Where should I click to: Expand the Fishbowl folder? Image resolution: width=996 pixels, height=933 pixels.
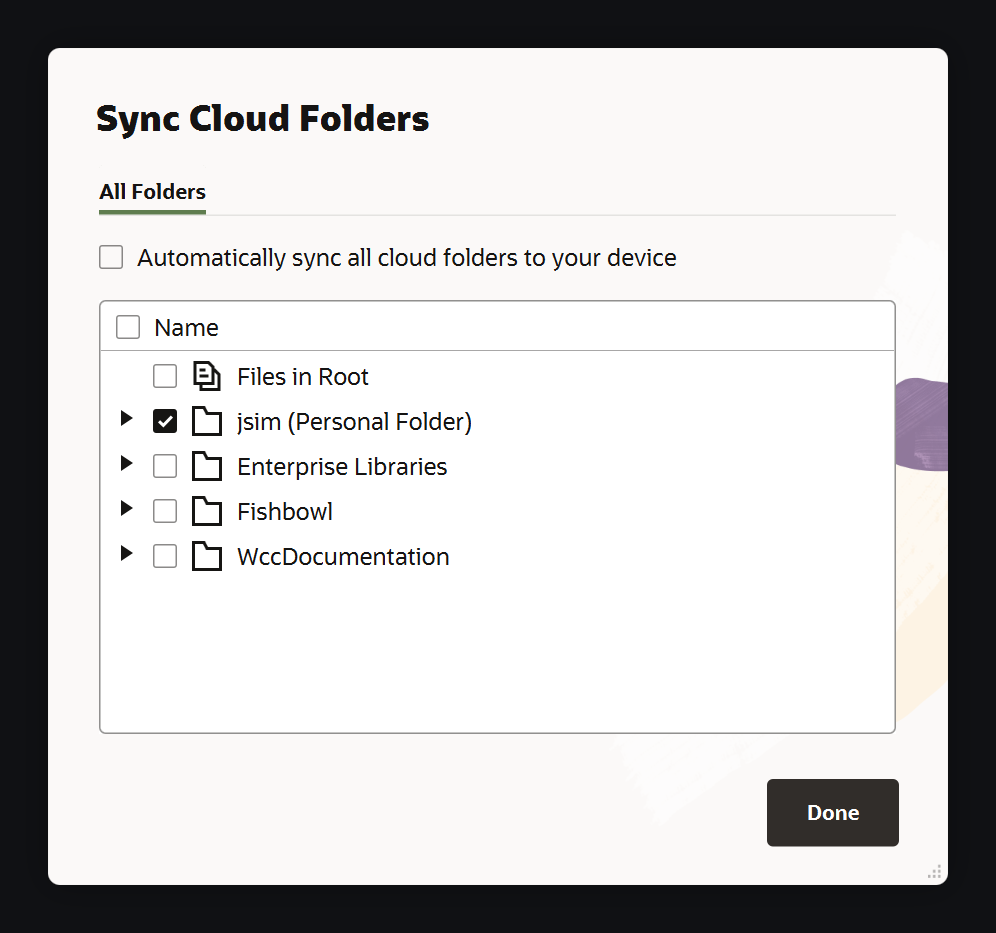click(126, 508)
